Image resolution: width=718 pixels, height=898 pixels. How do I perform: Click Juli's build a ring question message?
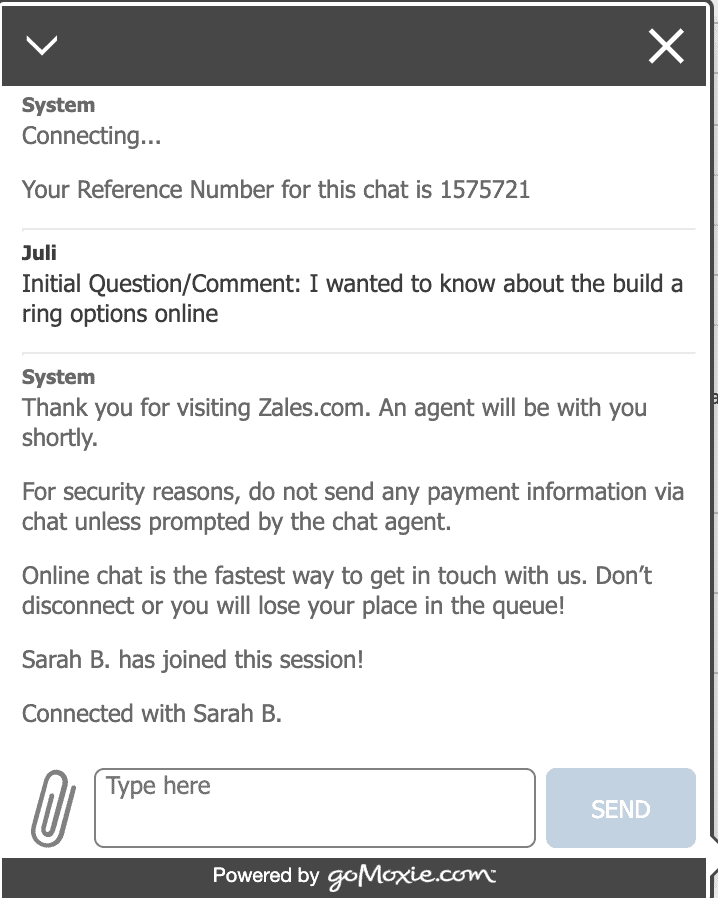[x=352, y=299]
